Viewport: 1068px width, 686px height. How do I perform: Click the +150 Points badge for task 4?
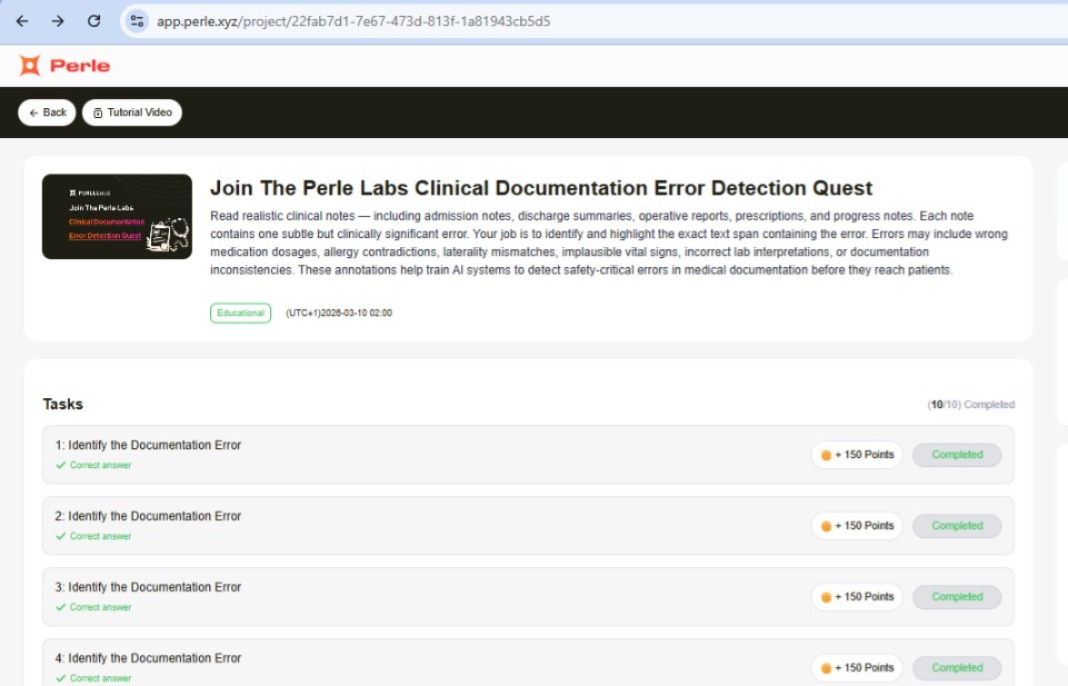pyautogui.click(x=857, y=668)
